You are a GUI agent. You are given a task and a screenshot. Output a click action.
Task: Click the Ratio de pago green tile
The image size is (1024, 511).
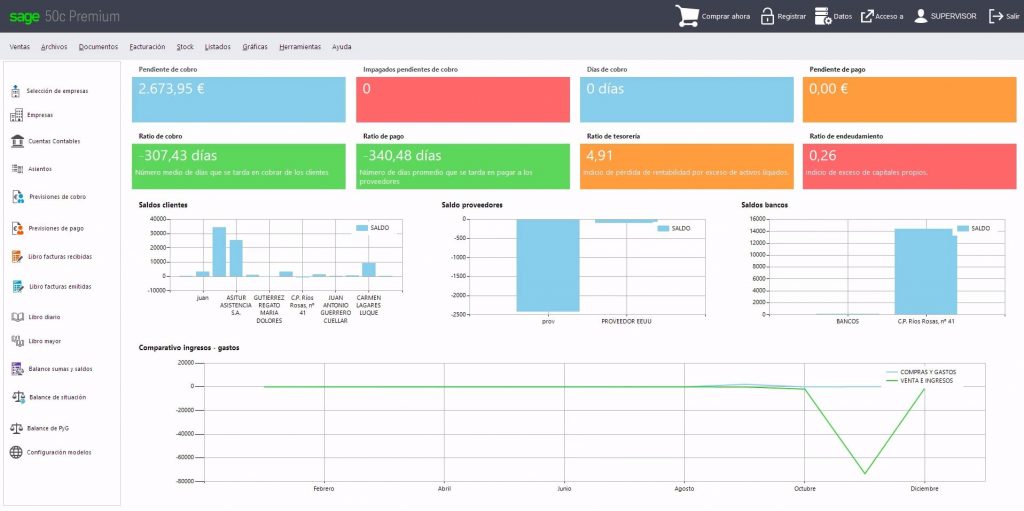coord(462,167)
